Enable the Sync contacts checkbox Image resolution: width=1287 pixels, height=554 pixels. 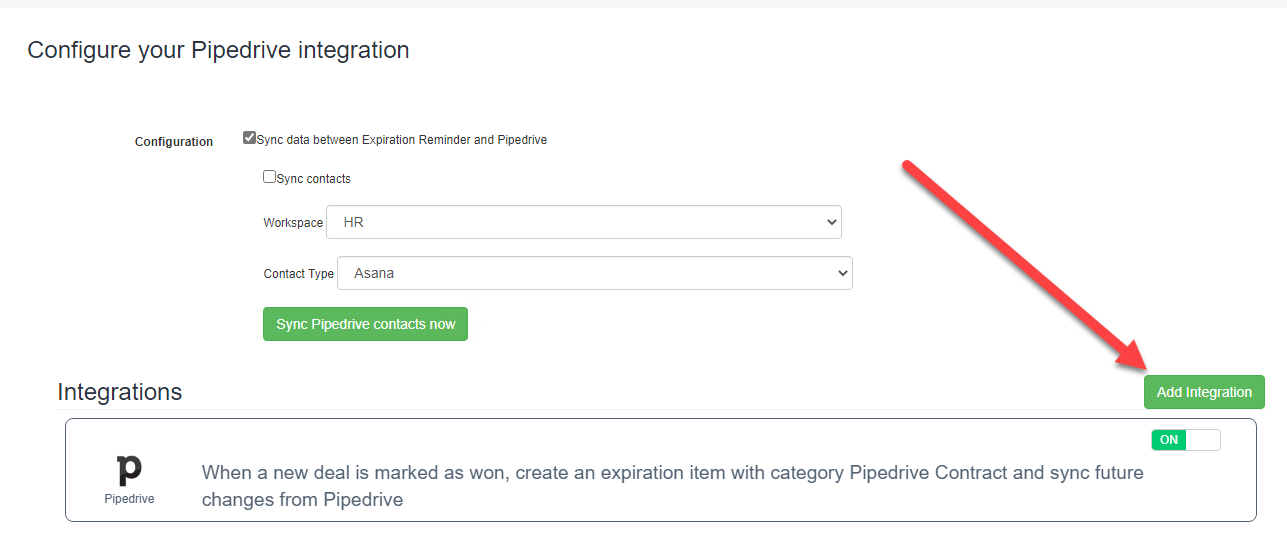(269, 177)
